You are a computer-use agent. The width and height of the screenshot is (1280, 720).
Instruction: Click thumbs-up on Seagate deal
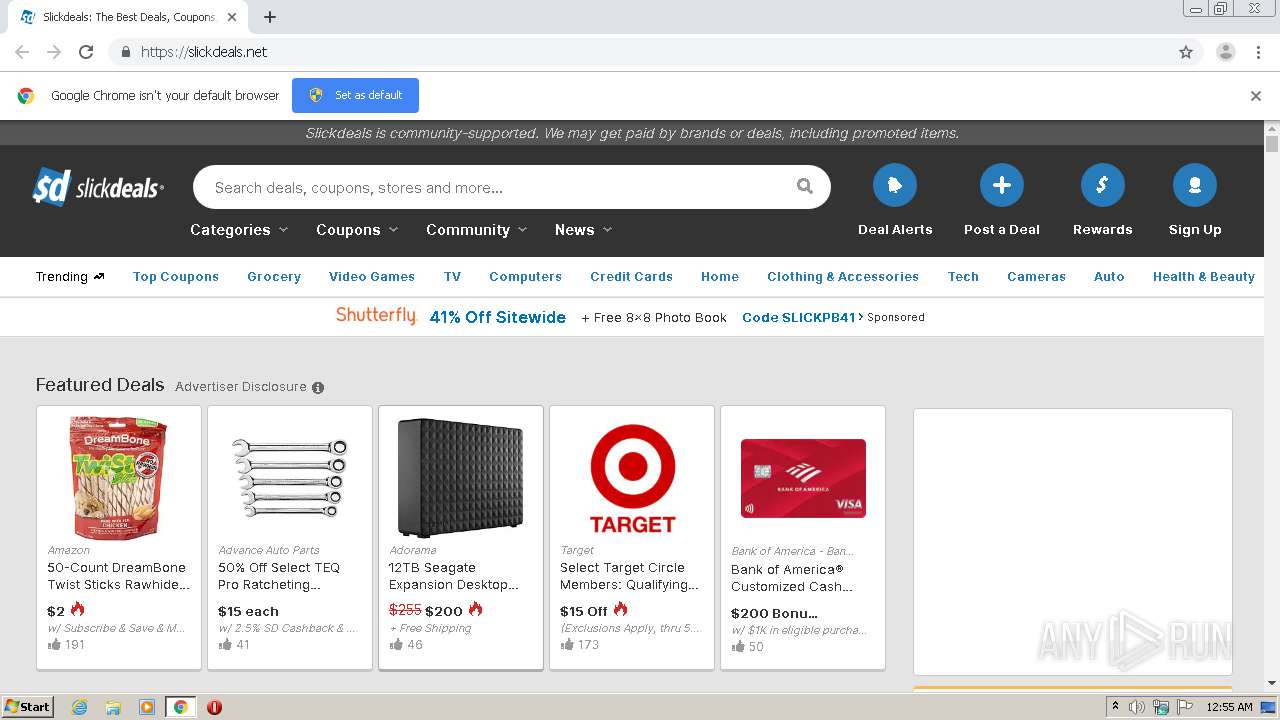coord(396,645)
